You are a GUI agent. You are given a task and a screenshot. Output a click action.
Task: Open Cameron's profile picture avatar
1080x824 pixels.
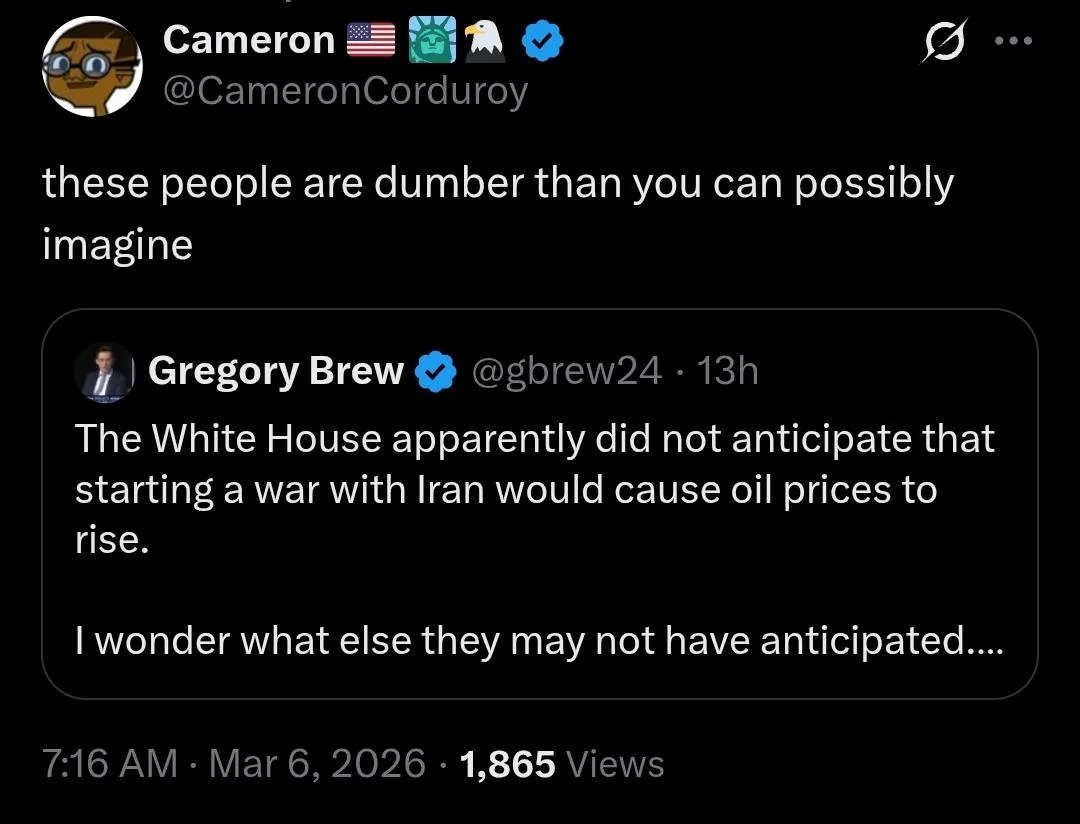point(90,66)
